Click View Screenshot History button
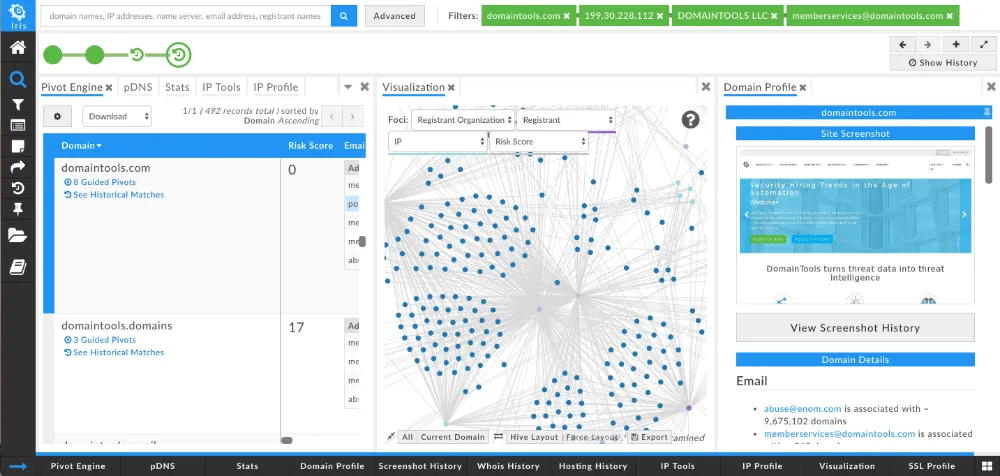 (x=855, y=328)
